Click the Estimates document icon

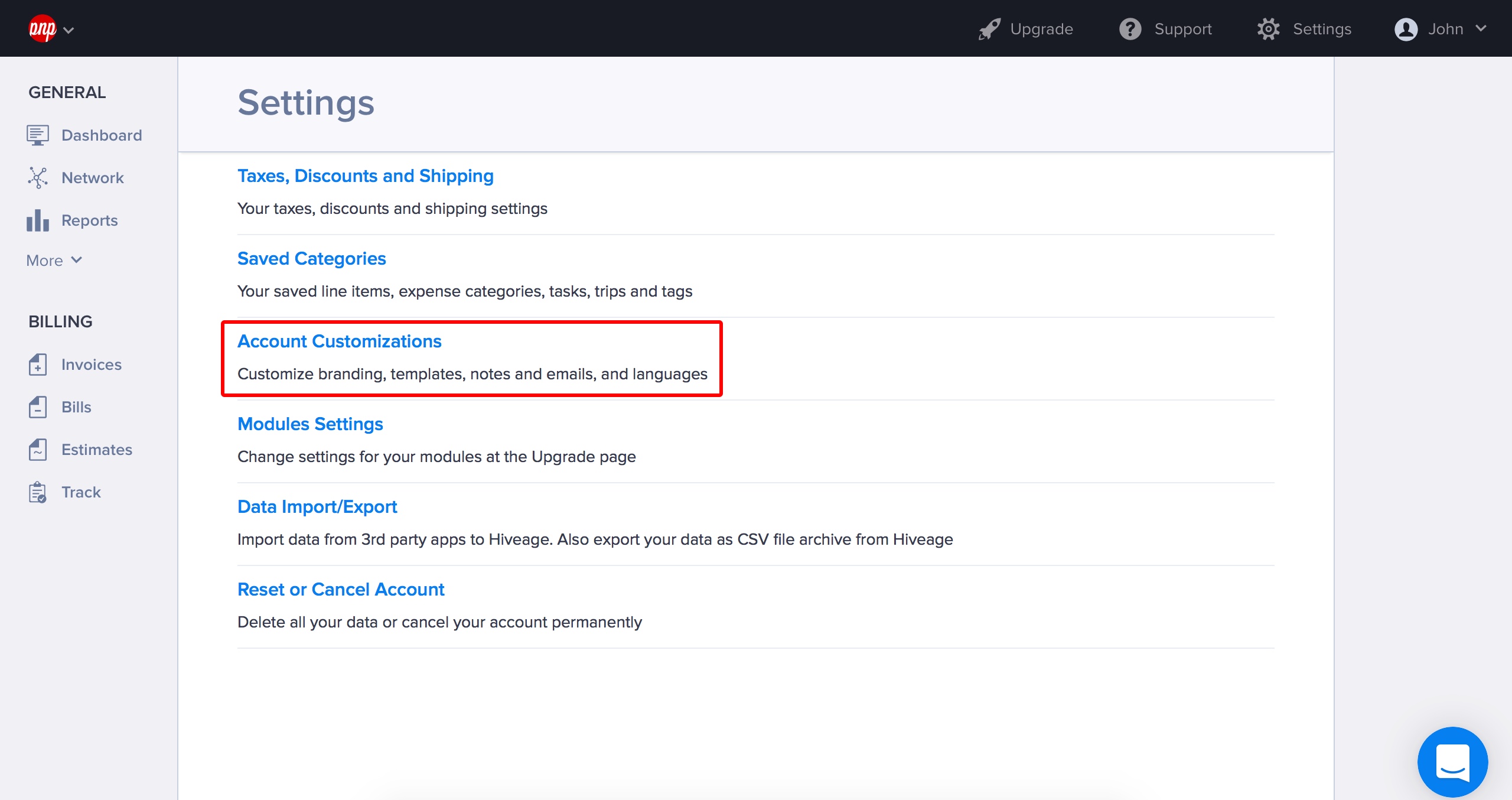click(37, 450)
